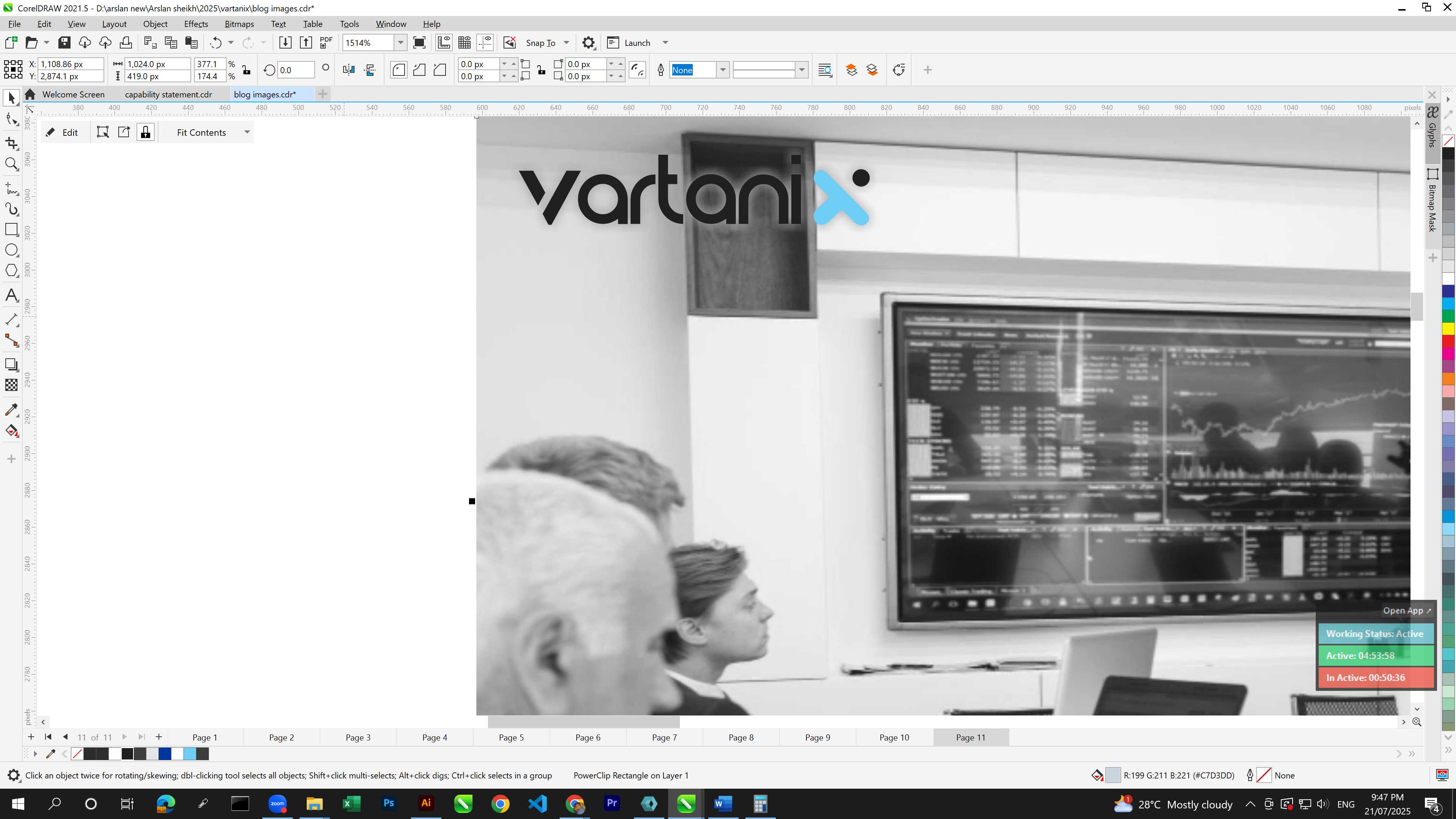Pick the dark blue document palette swatch

(x=165, y=754)
